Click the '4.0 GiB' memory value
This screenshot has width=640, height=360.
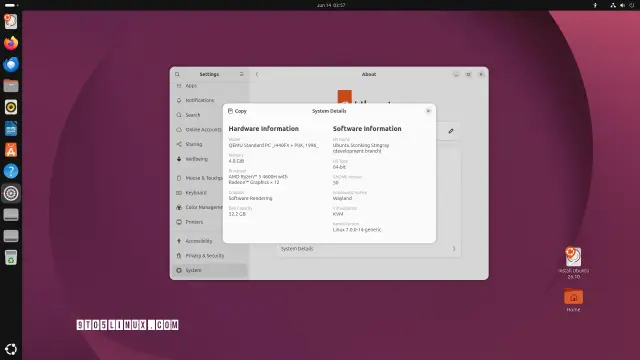[236, 161]
